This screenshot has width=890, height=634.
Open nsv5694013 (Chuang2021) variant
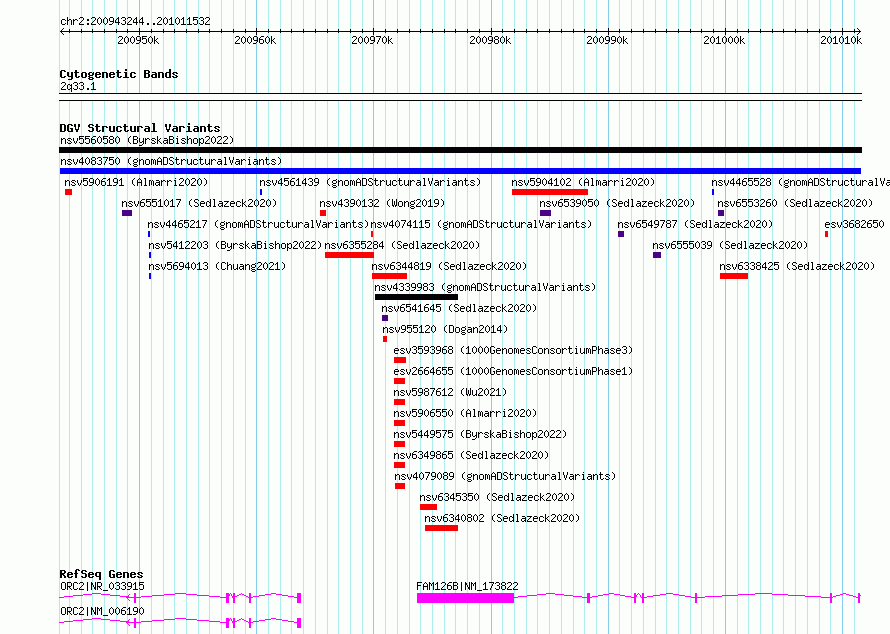pos(217,266)
